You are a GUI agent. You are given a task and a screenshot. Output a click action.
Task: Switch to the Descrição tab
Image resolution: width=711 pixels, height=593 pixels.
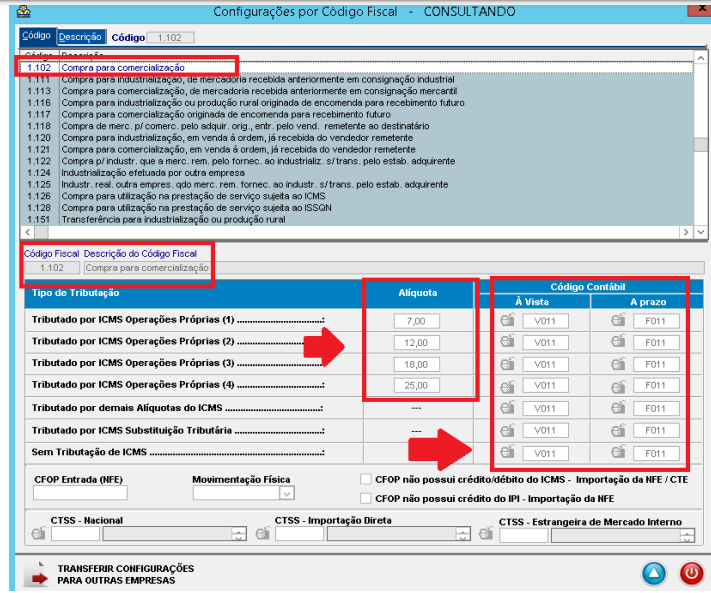[80, 37]
